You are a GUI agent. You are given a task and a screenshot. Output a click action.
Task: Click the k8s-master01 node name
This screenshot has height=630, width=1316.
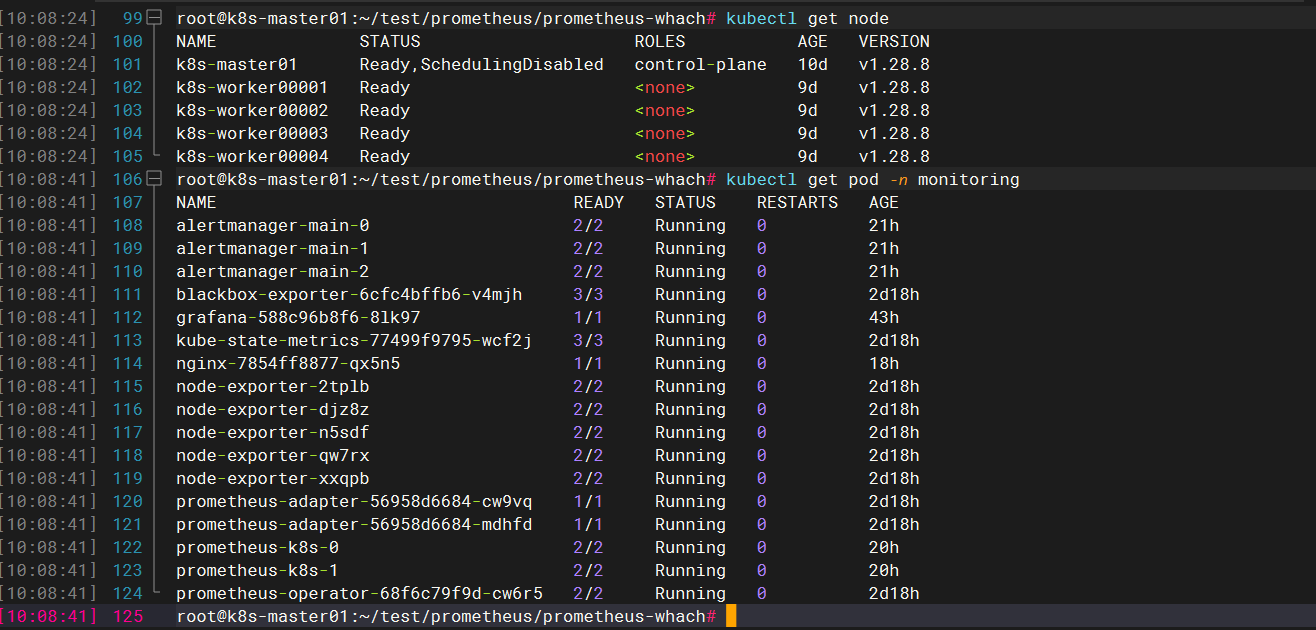click(x=237, y=64)
